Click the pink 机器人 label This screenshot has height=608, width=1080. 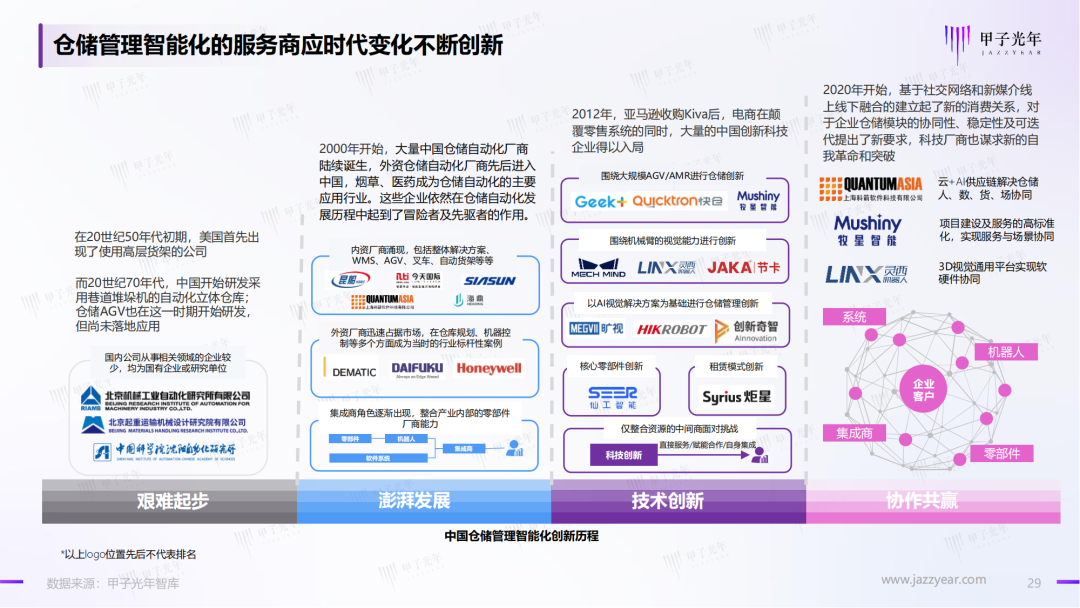pos(1006,352)
